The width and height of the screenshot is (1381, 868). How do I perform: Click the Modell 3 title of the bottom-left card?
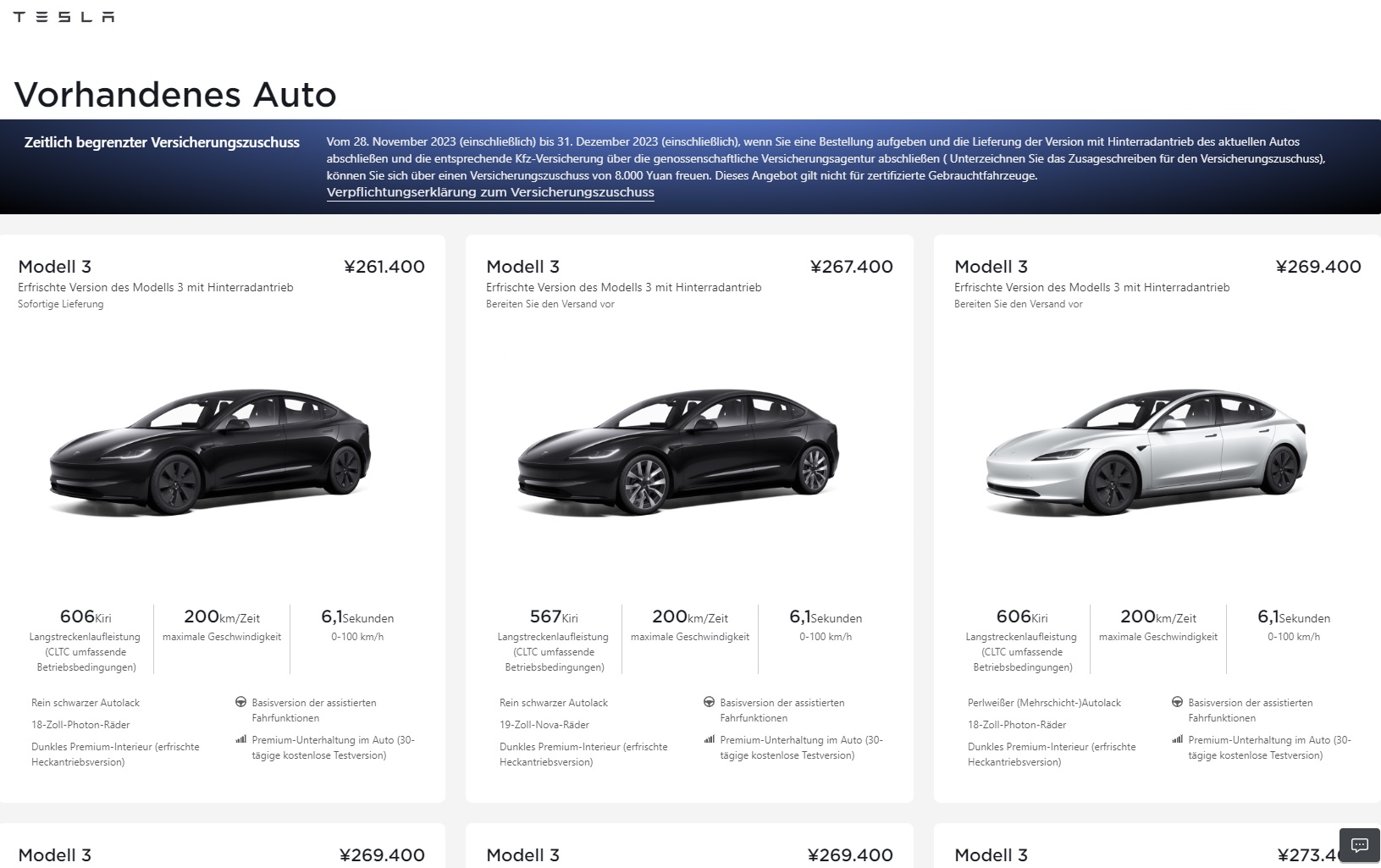tap(53, 854)
